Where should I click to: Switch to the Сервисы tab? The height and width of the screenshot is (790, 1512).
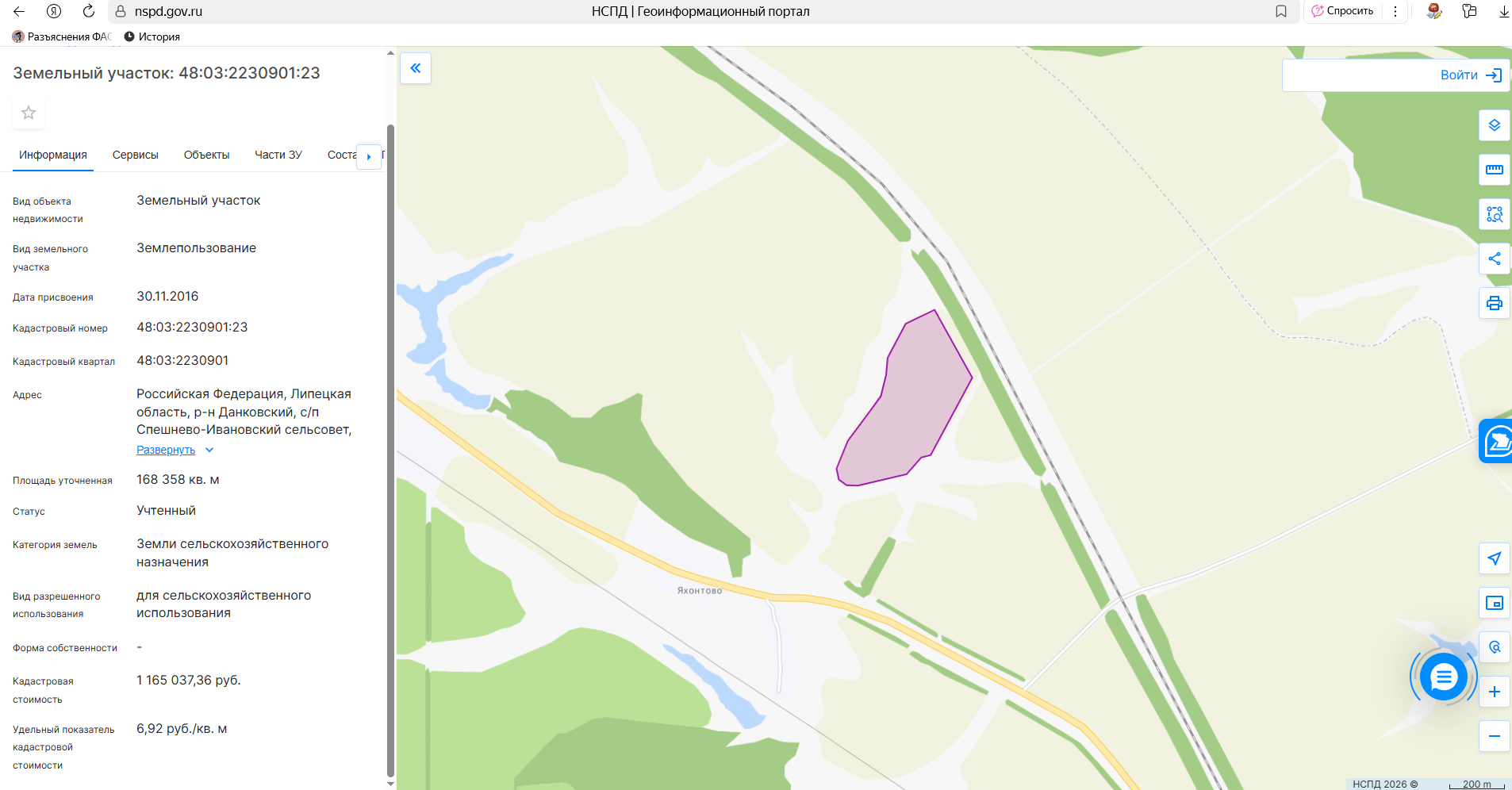[x=136, y=155]
